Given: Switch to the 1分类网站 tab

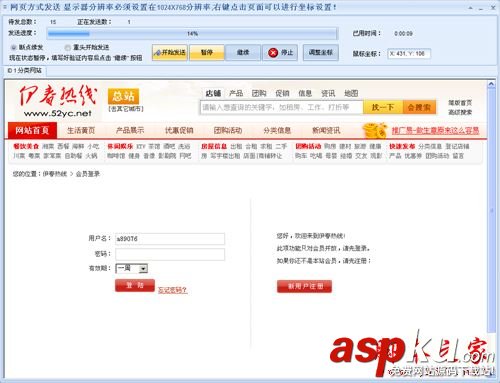Looking at the screenshot, I should point(25,71).
